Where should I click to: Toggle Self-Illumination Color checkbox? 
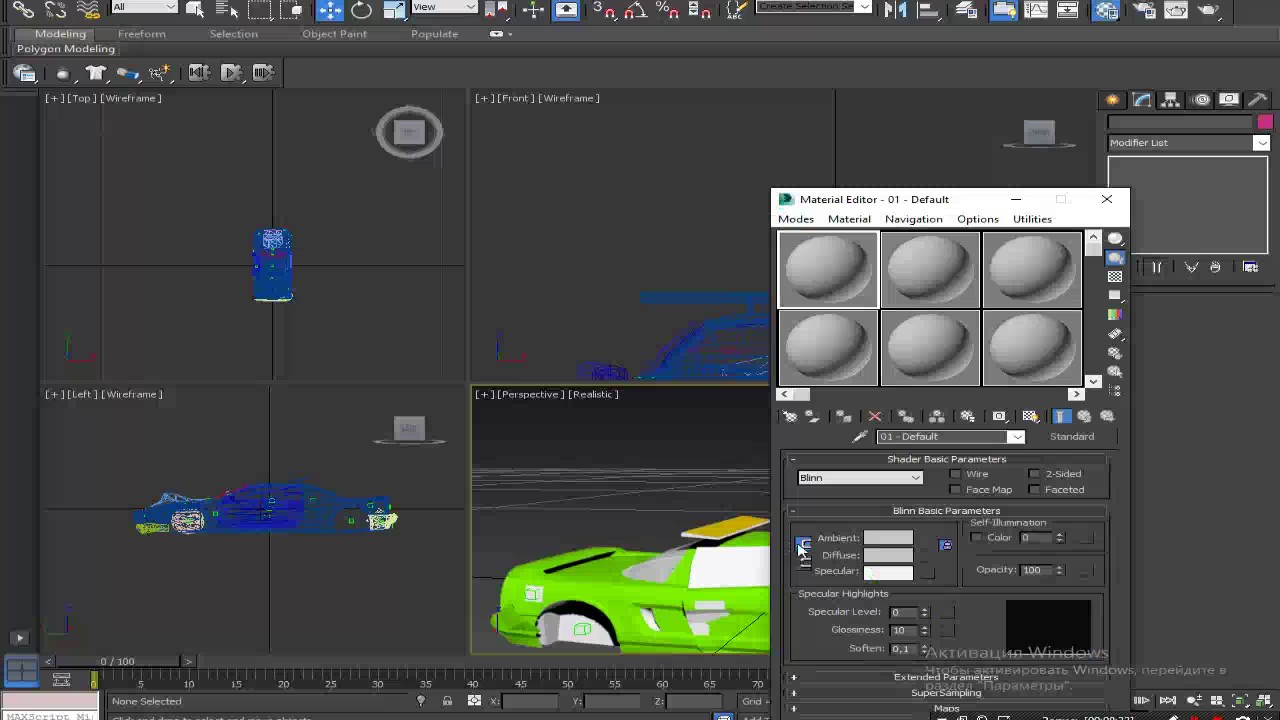point(976,538)
